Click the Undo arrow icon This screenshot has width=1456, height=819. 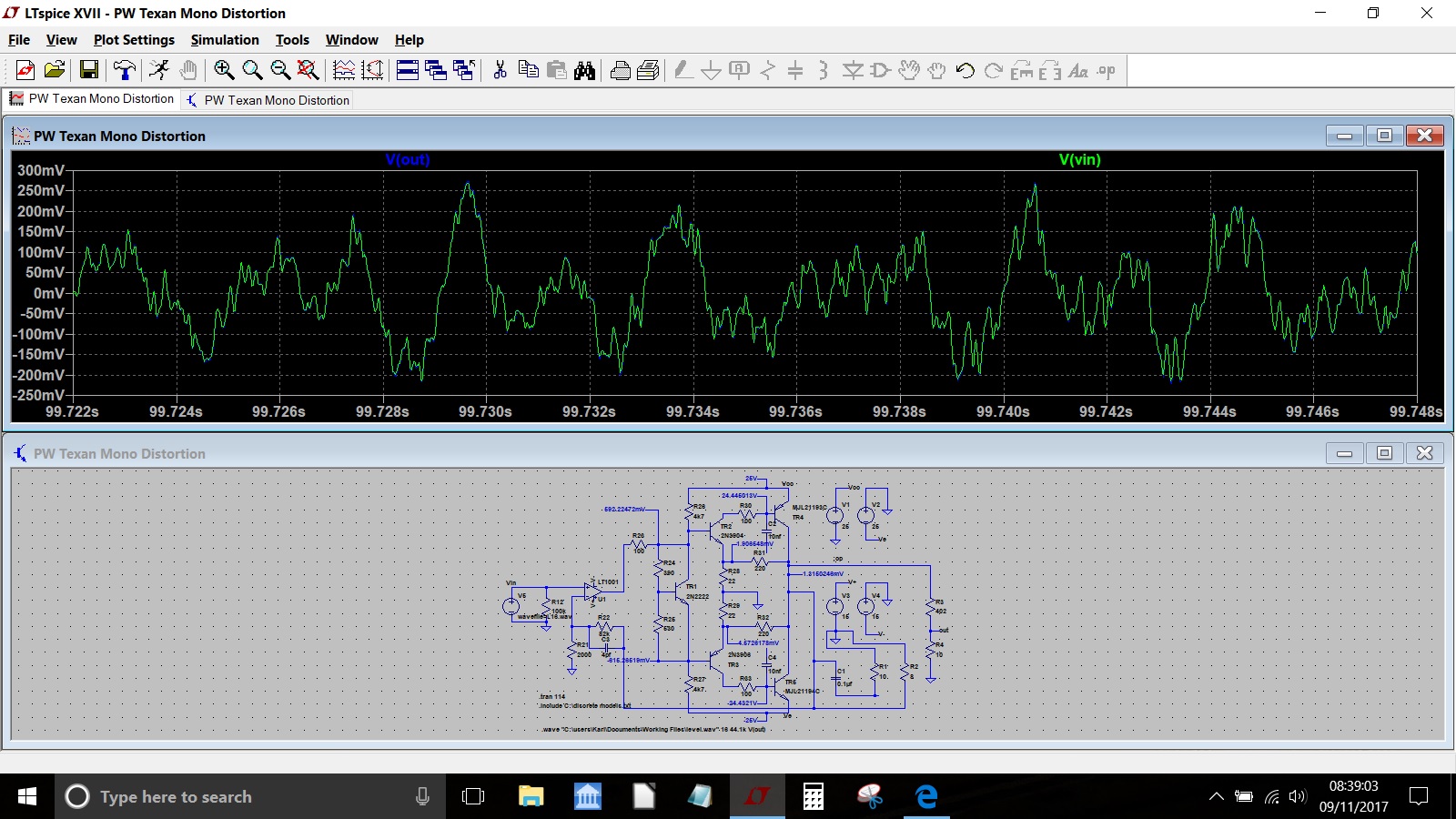click(966, 70)
